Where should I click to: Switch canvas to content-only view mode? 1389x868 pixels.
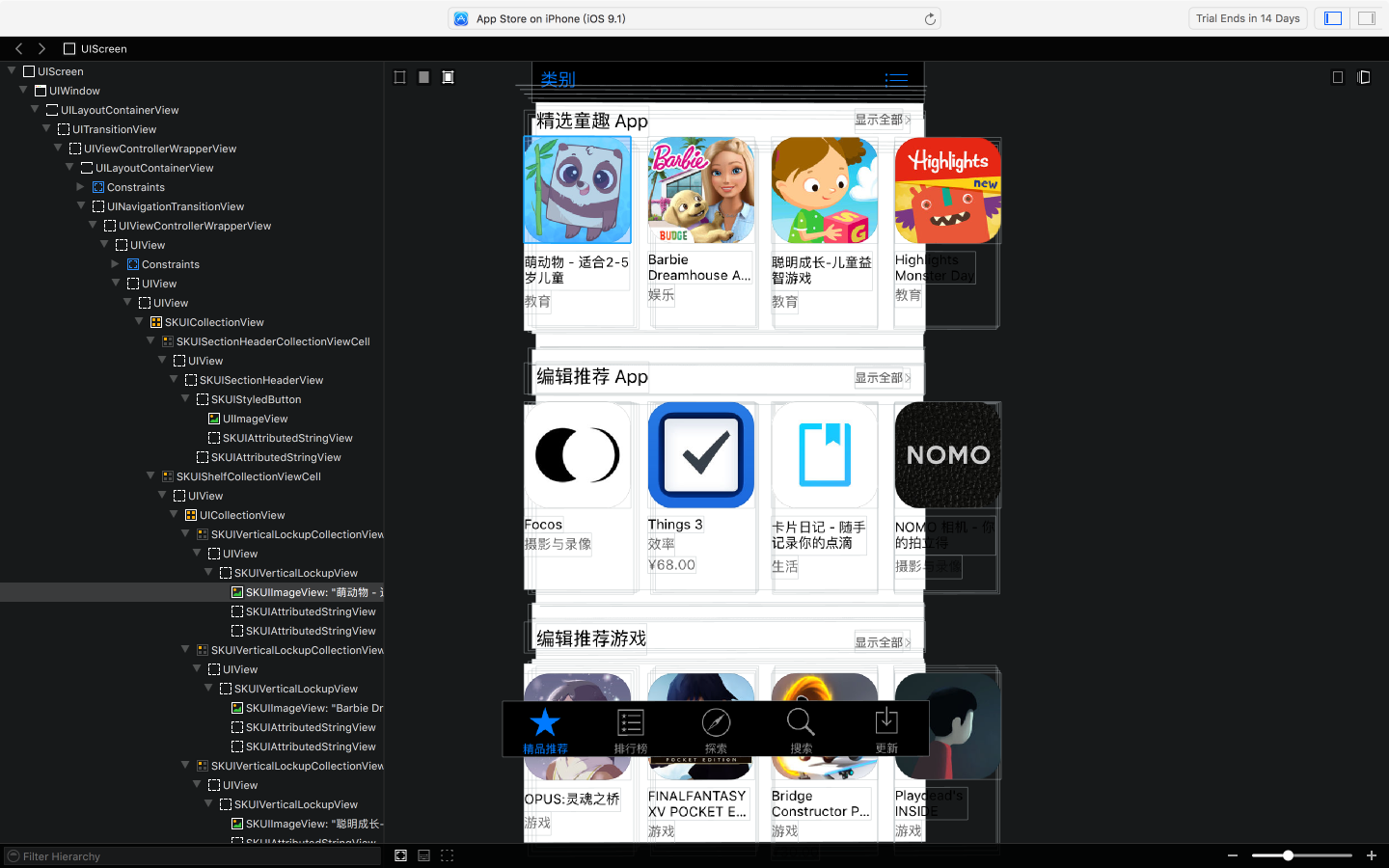(x=423, y=77)
